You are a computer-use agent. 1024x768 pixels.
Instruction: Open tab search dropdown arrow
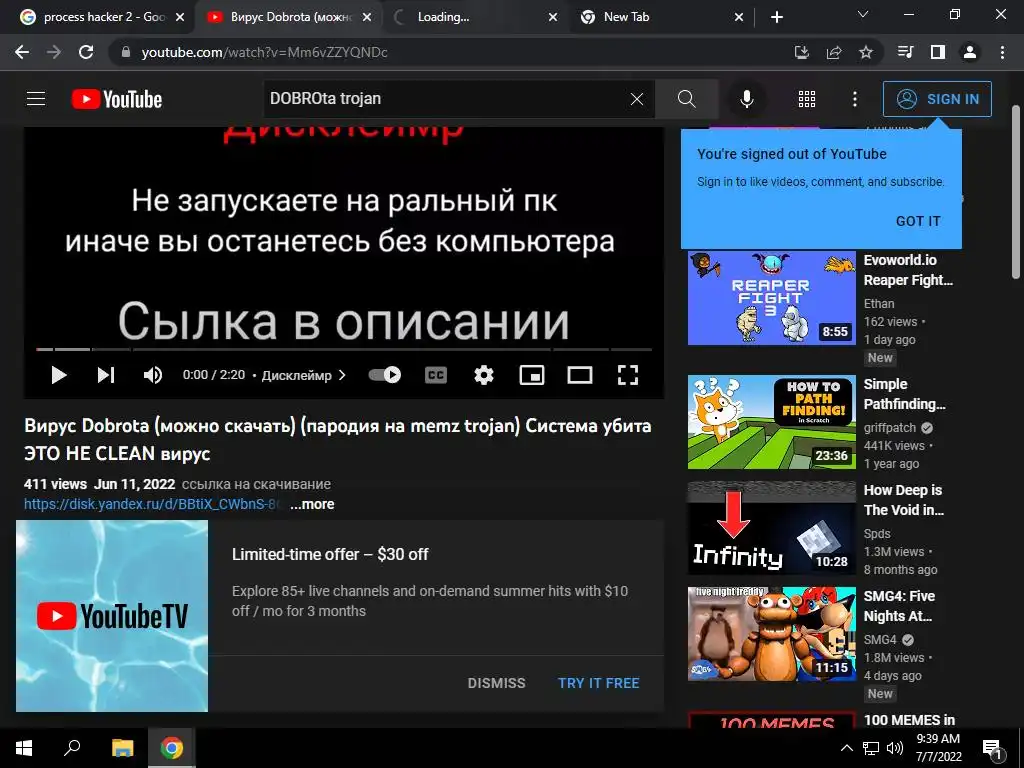click(863, 14)
